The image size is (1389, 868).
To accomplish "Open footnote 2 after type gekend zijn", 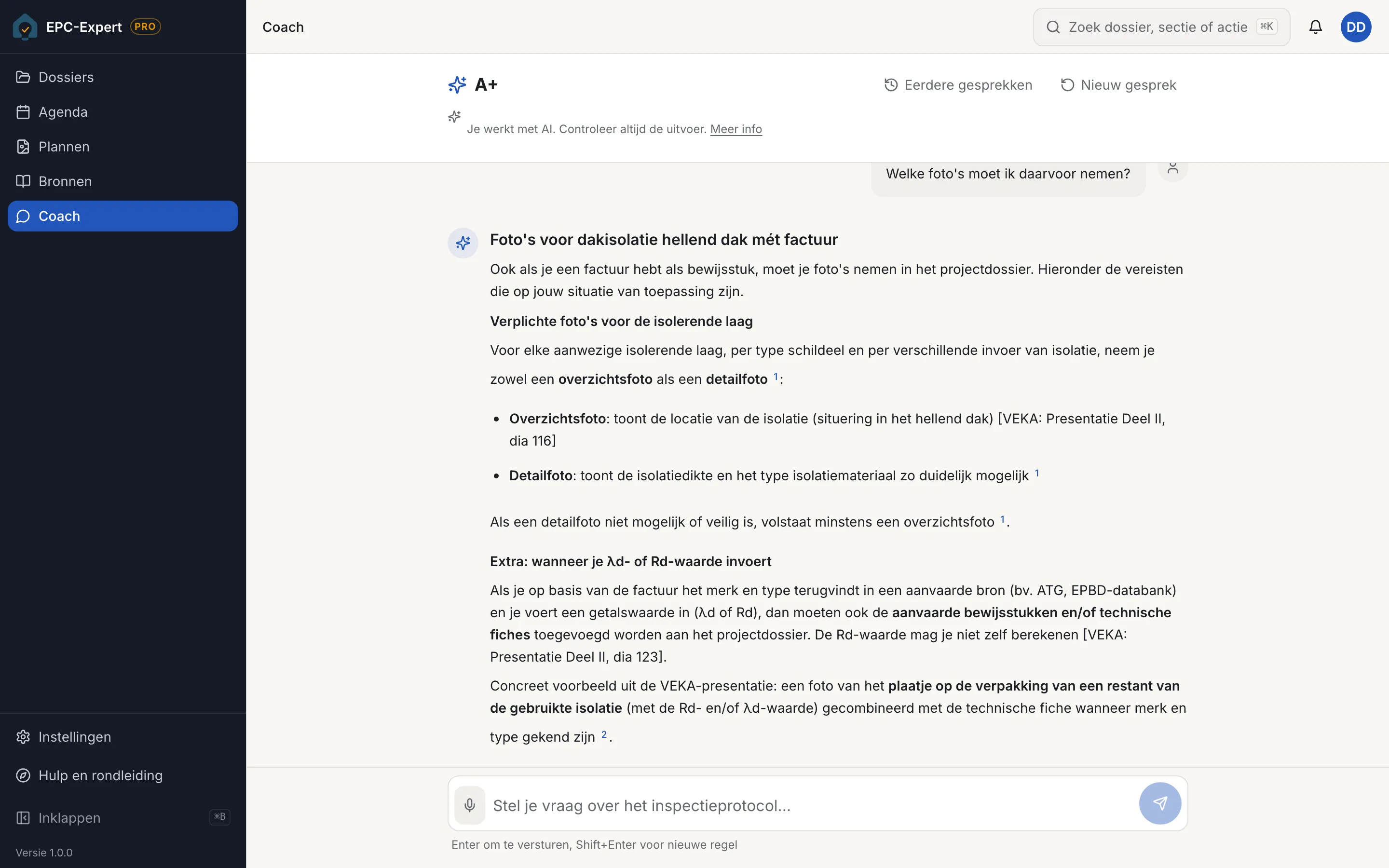I will click(604, 734).
